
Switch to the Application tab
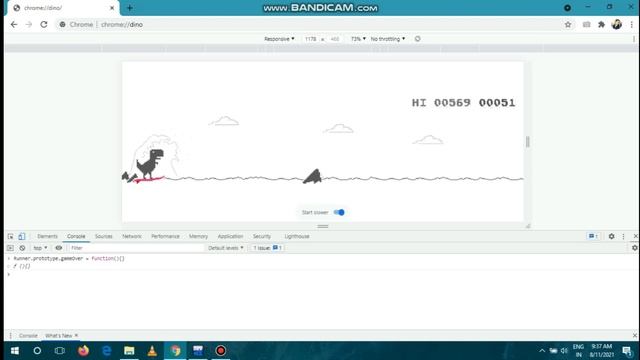(230, 236)
